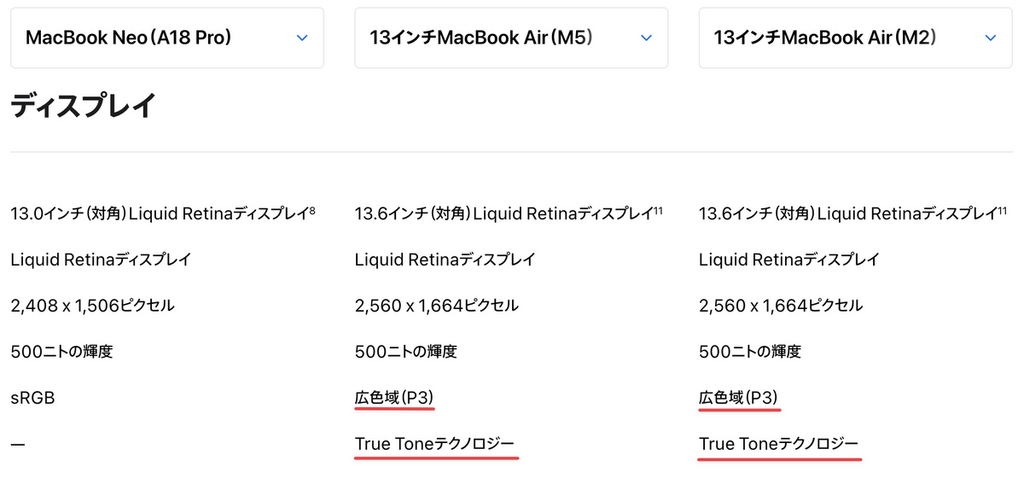
Task: Click footnote 8 beside the 13.0インチ display text
Action: pos(312,210)
